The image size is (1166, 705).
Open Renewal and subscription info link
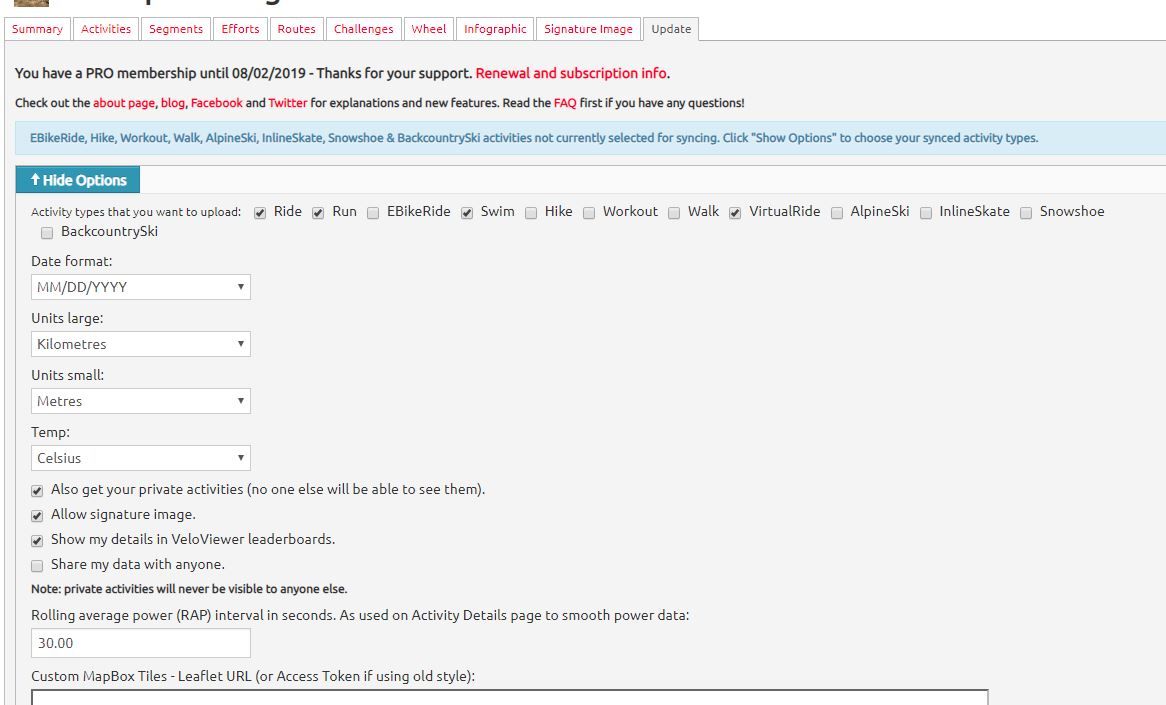coord(571,73)
